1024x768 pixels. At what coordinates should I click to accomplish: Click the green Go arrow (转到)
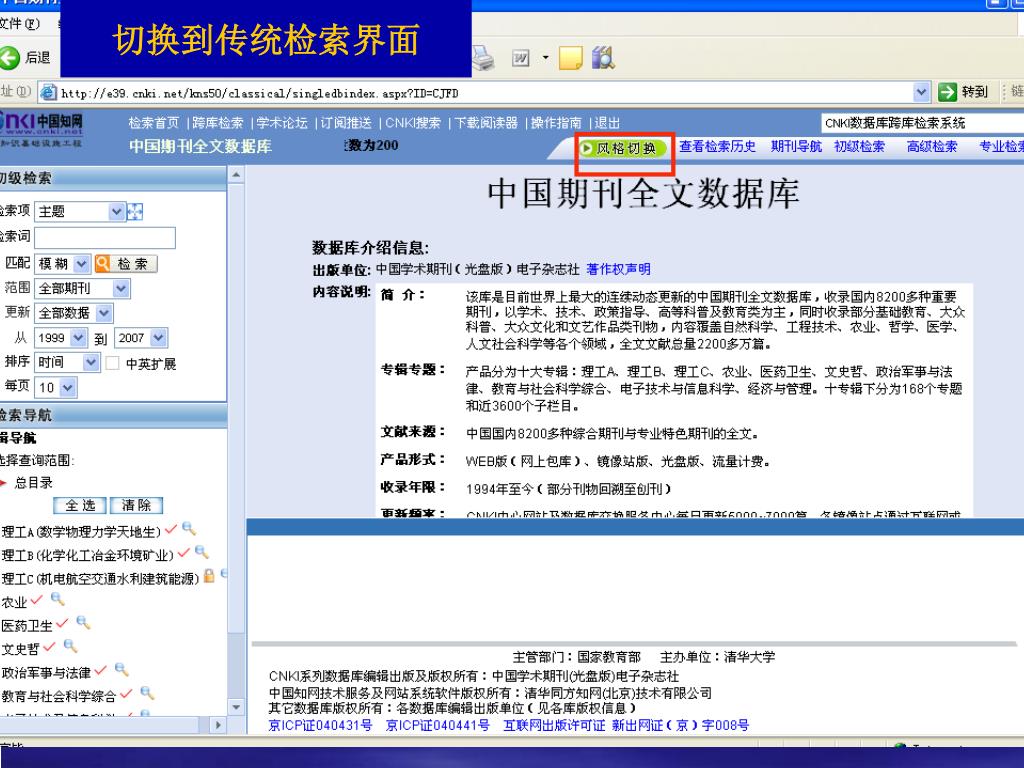[x=947, y=92]
